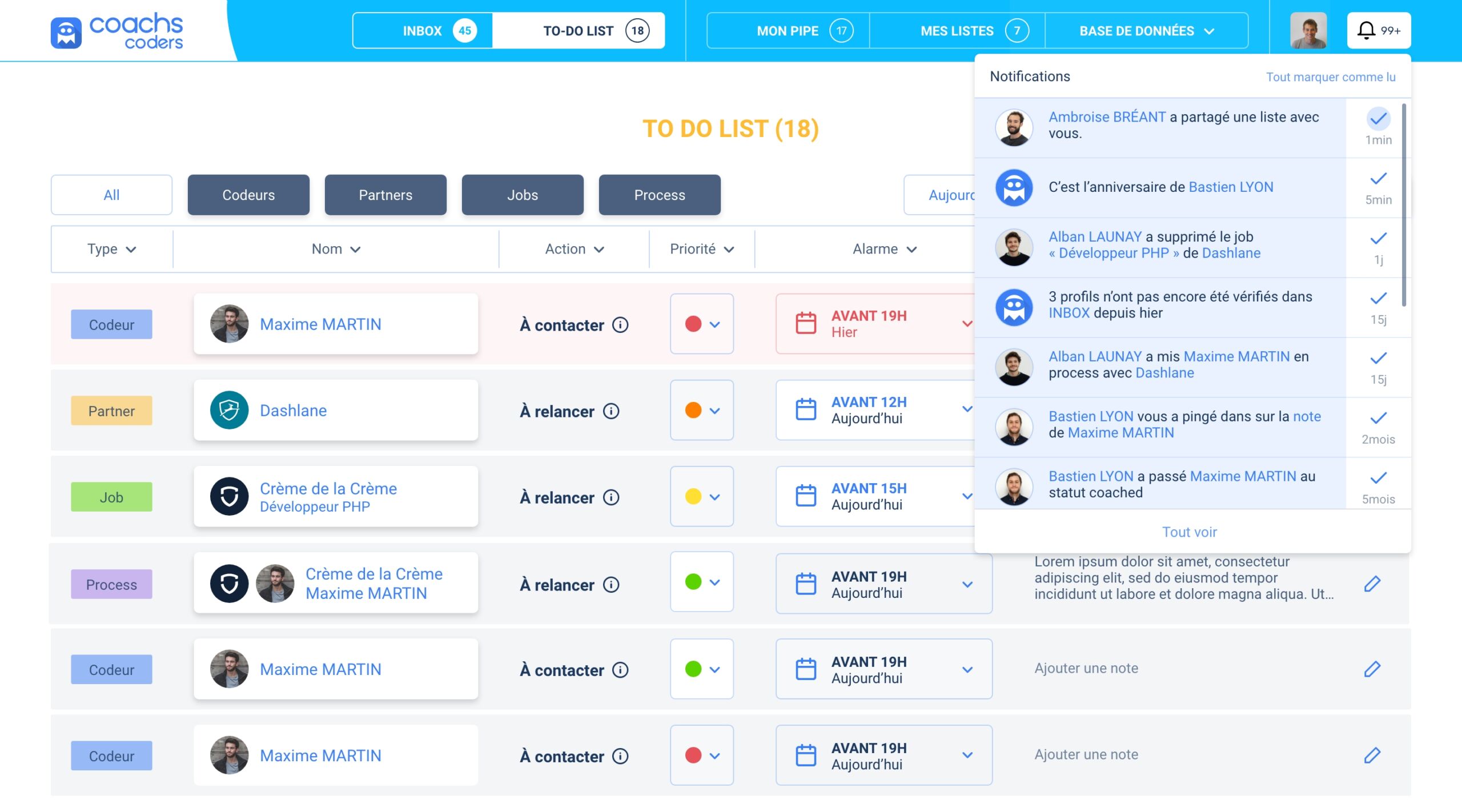Open the Type column filter dropdown
Image resolution: width=1462 pixels, height=812 pixels.
point(111,250)
